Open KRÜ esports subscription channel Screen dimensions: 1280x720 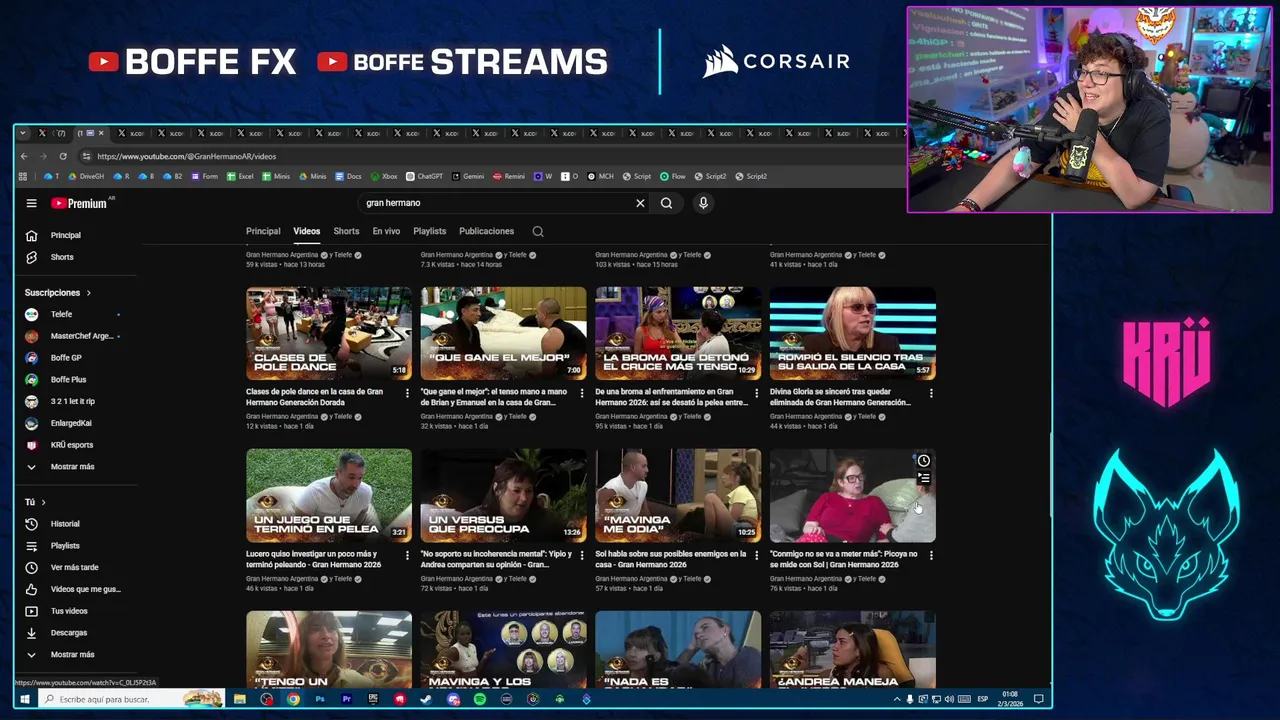(72, 445)
